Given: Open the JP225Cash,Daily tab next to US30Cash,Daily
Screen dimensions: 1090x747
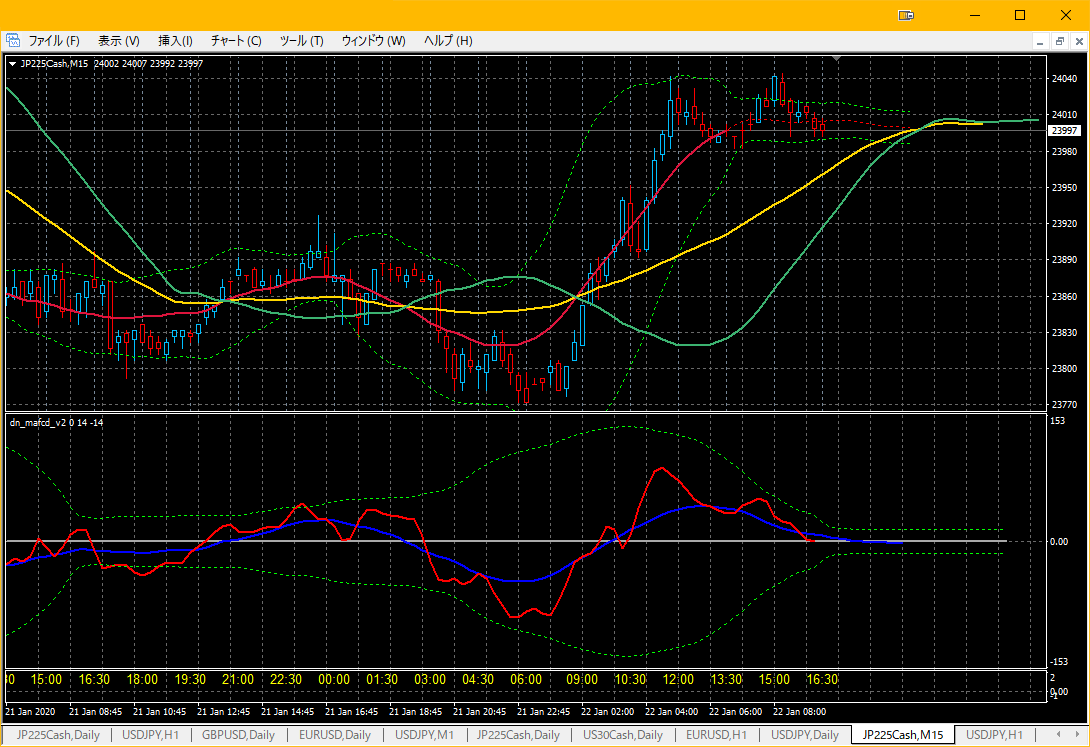Looking at the screenshot, I should (x=518, y=734).
